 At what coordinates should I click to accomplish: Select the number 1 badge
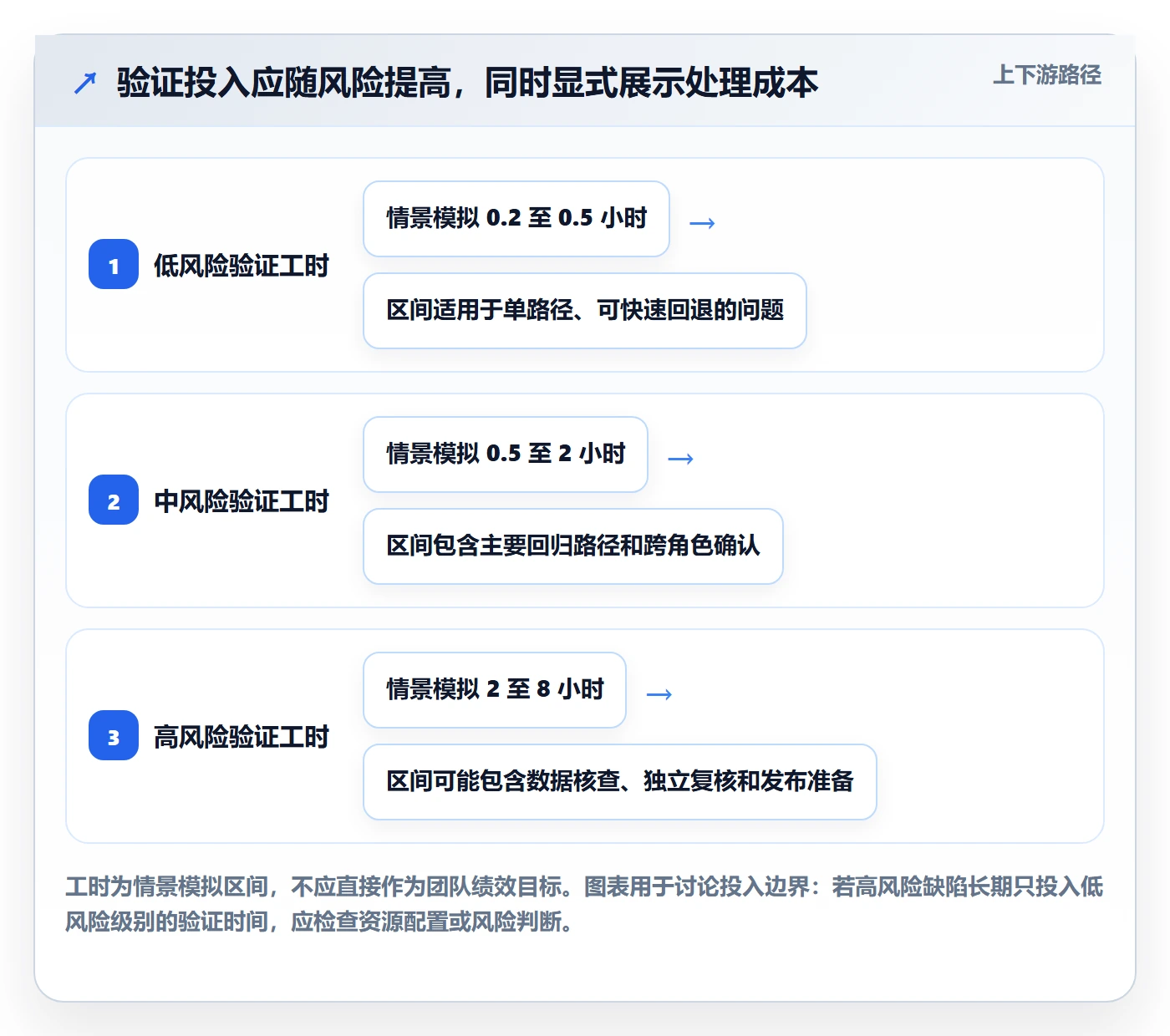point(114,264)
